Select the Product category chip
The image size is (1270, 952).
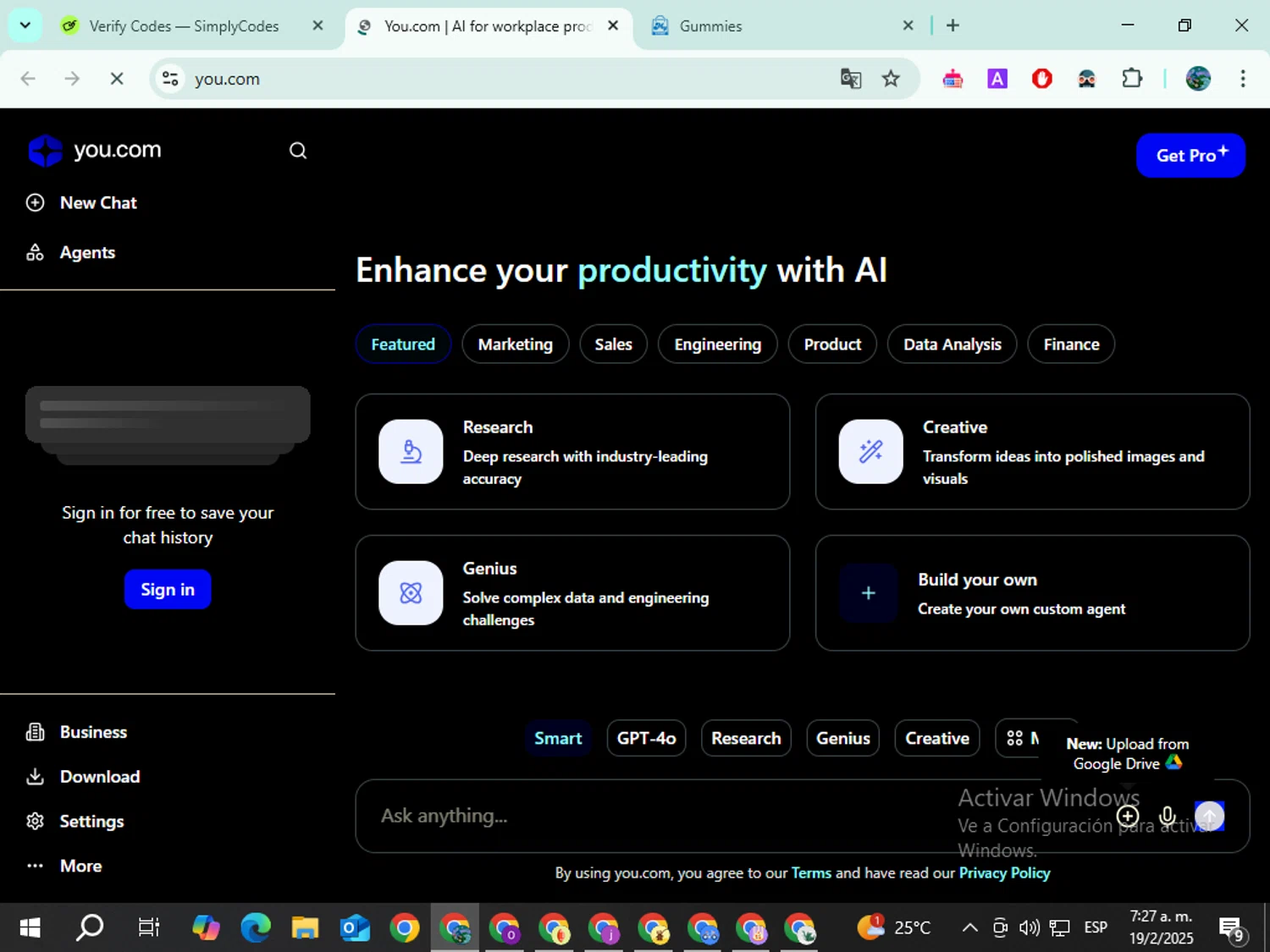[832, 344]
